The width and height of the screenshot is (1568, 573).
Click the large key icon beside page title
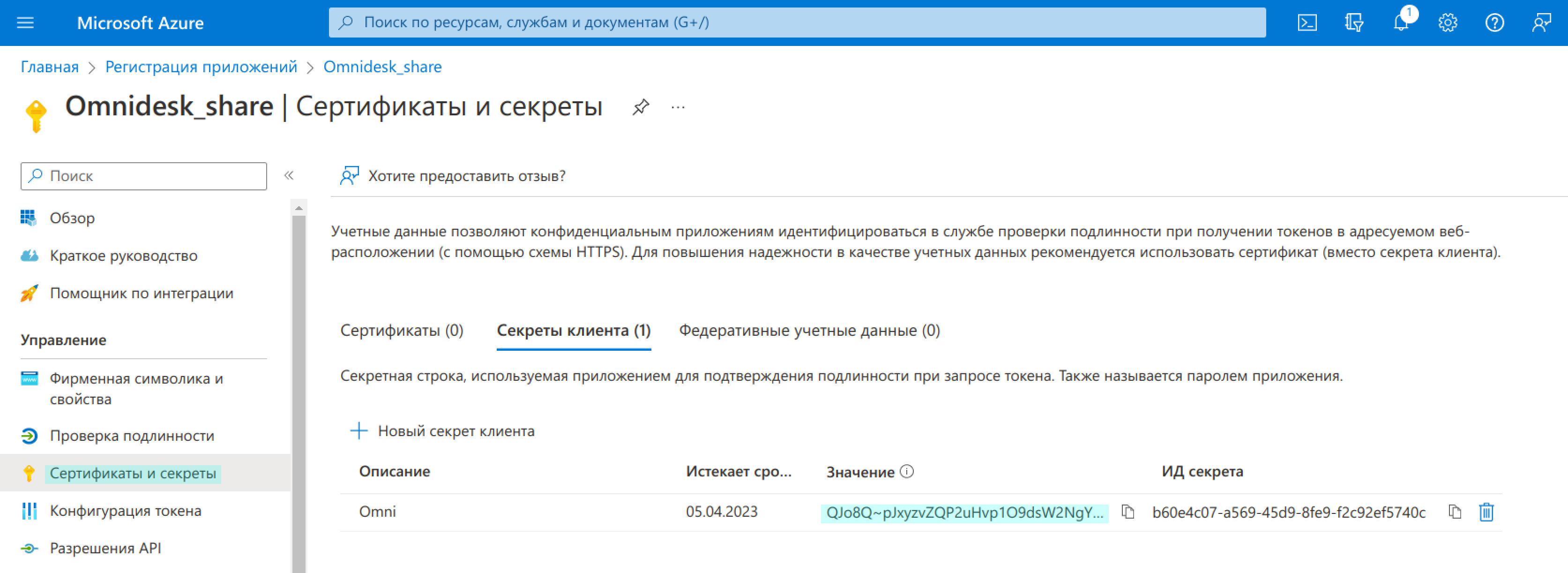[36, 116]
